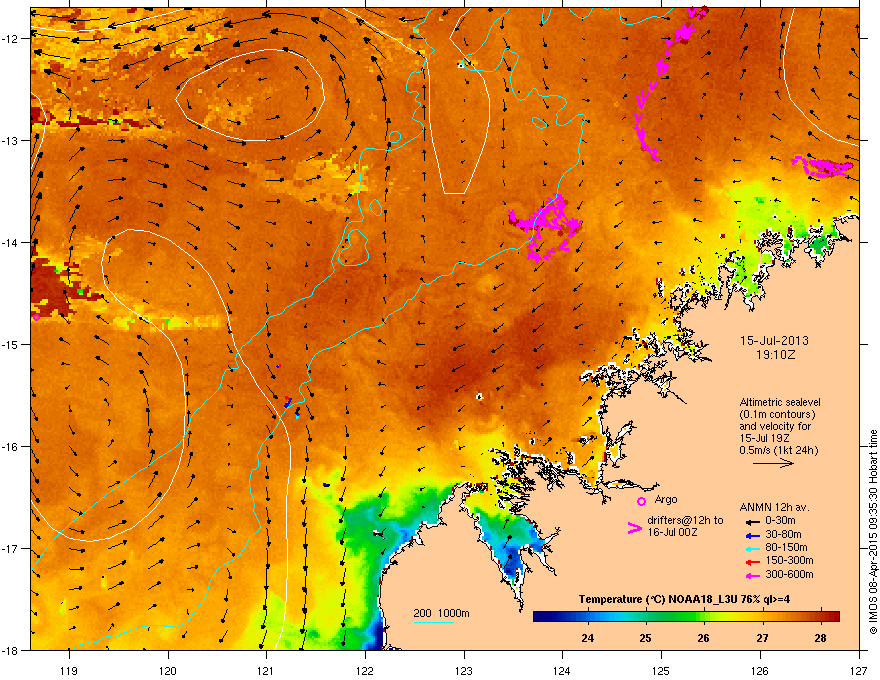Click the green 25°C region of colorbar

point(645,617)
